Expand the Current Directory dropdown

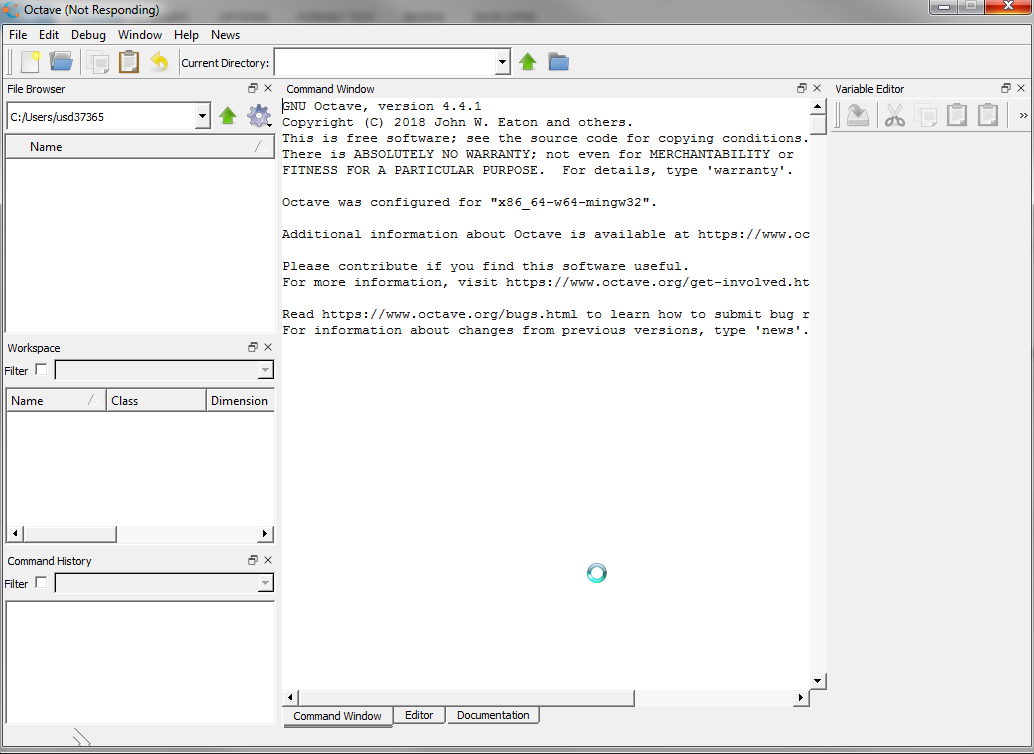502,62
